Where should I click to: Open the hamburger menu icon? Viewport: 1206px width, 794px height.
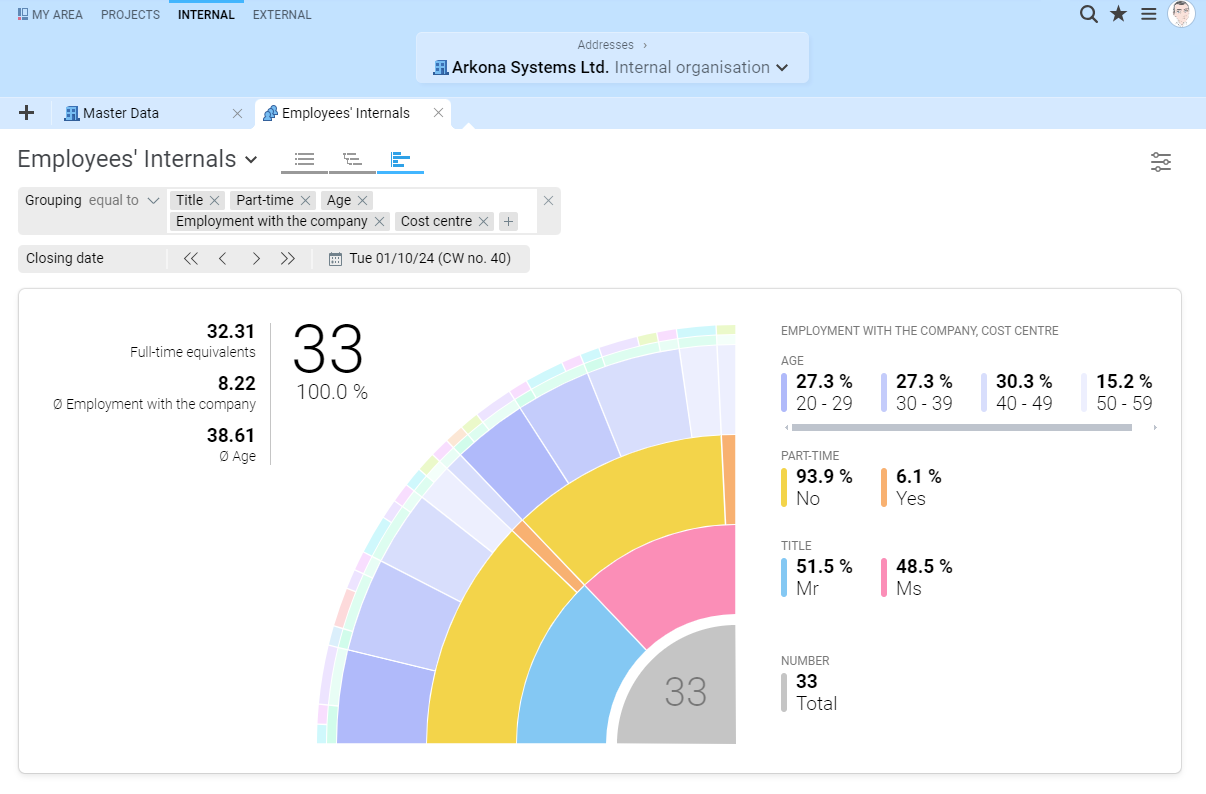(x=1149, y=14)
